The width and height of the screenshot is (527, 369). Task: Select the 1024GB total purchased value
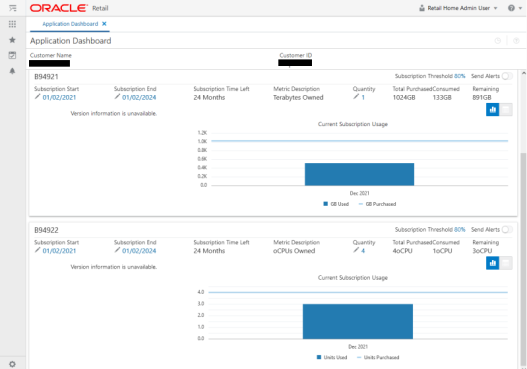(x=404, y=97)
